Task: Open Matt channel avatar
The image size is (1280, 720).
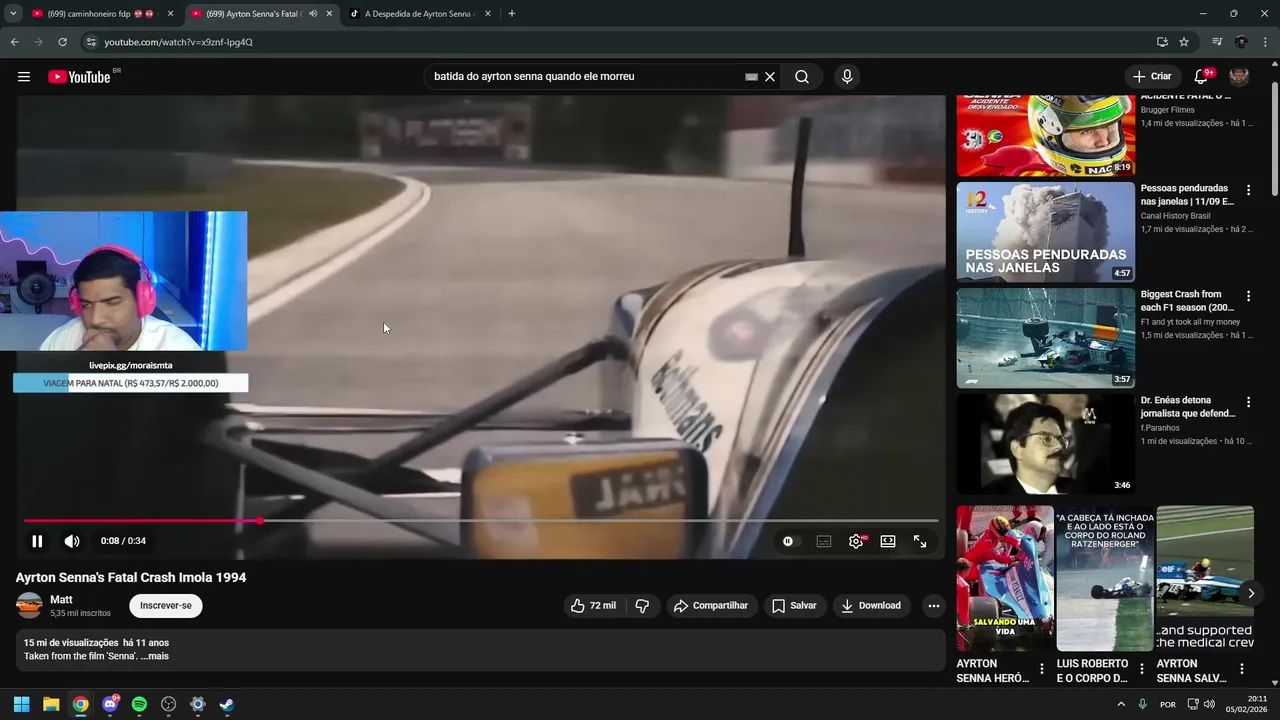Action: [29, 605]
